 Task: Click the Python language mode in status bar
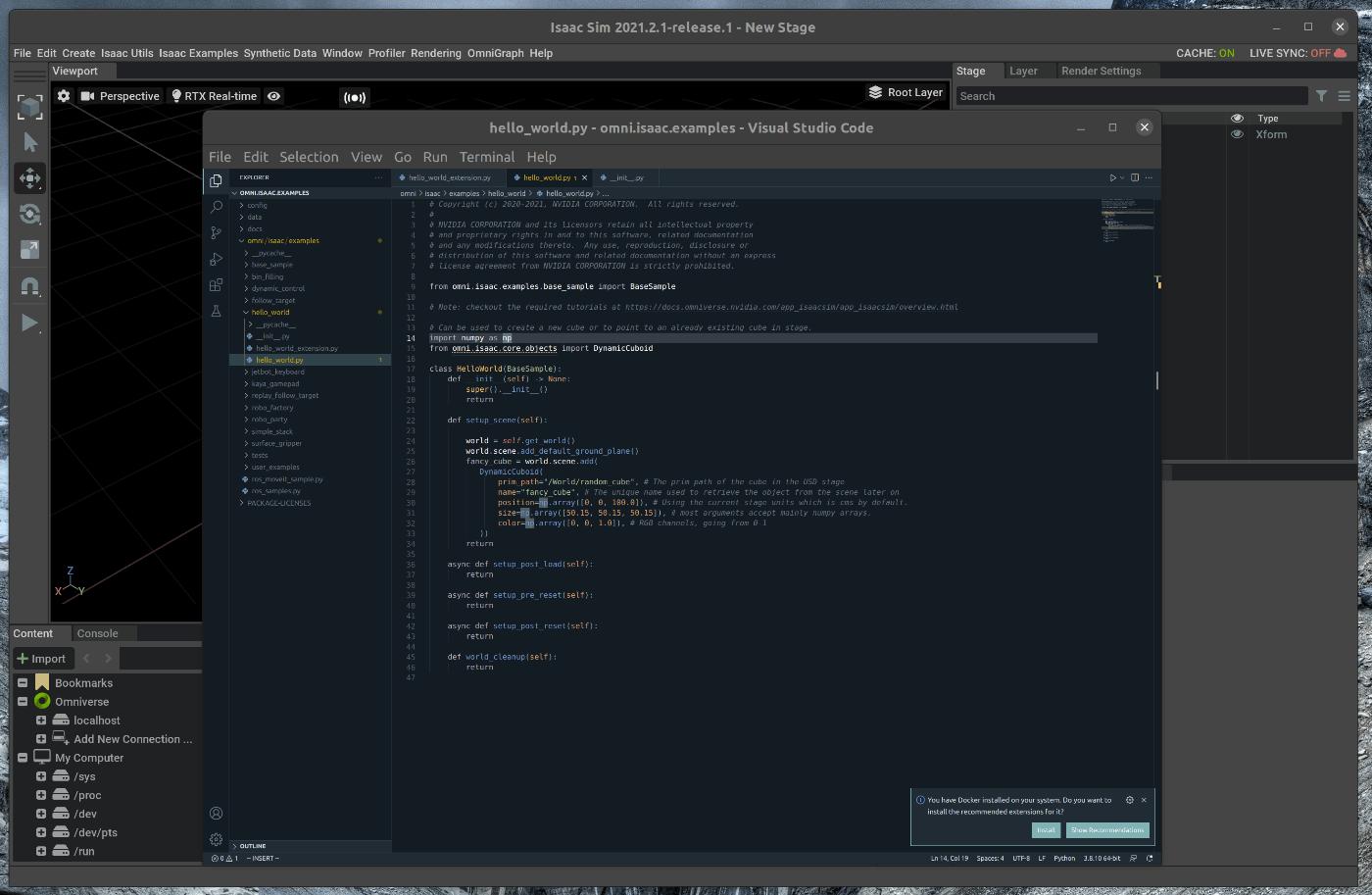point(1064,858)
